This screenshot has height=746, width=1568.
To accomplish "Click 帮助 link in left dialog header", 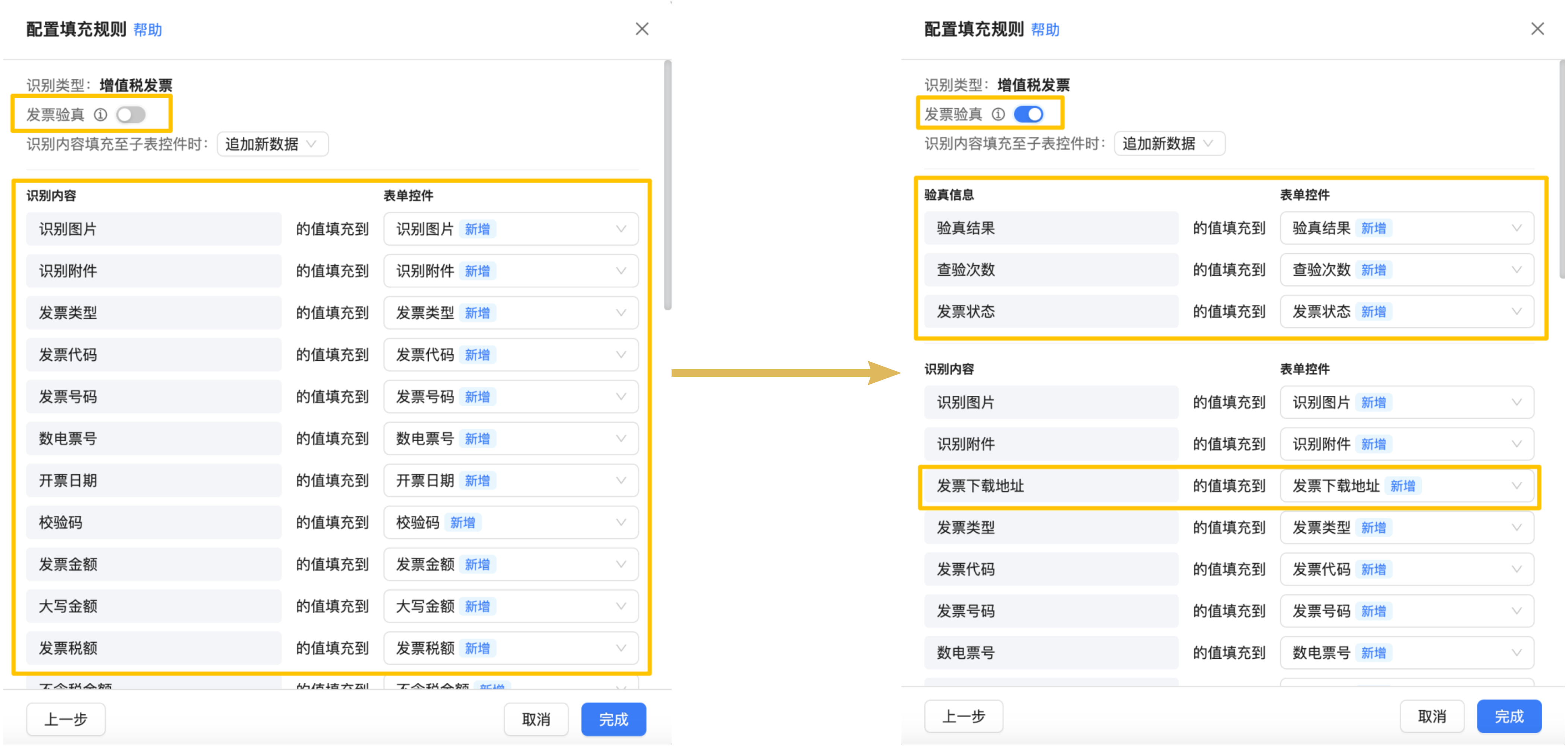I will coord(147,30).
